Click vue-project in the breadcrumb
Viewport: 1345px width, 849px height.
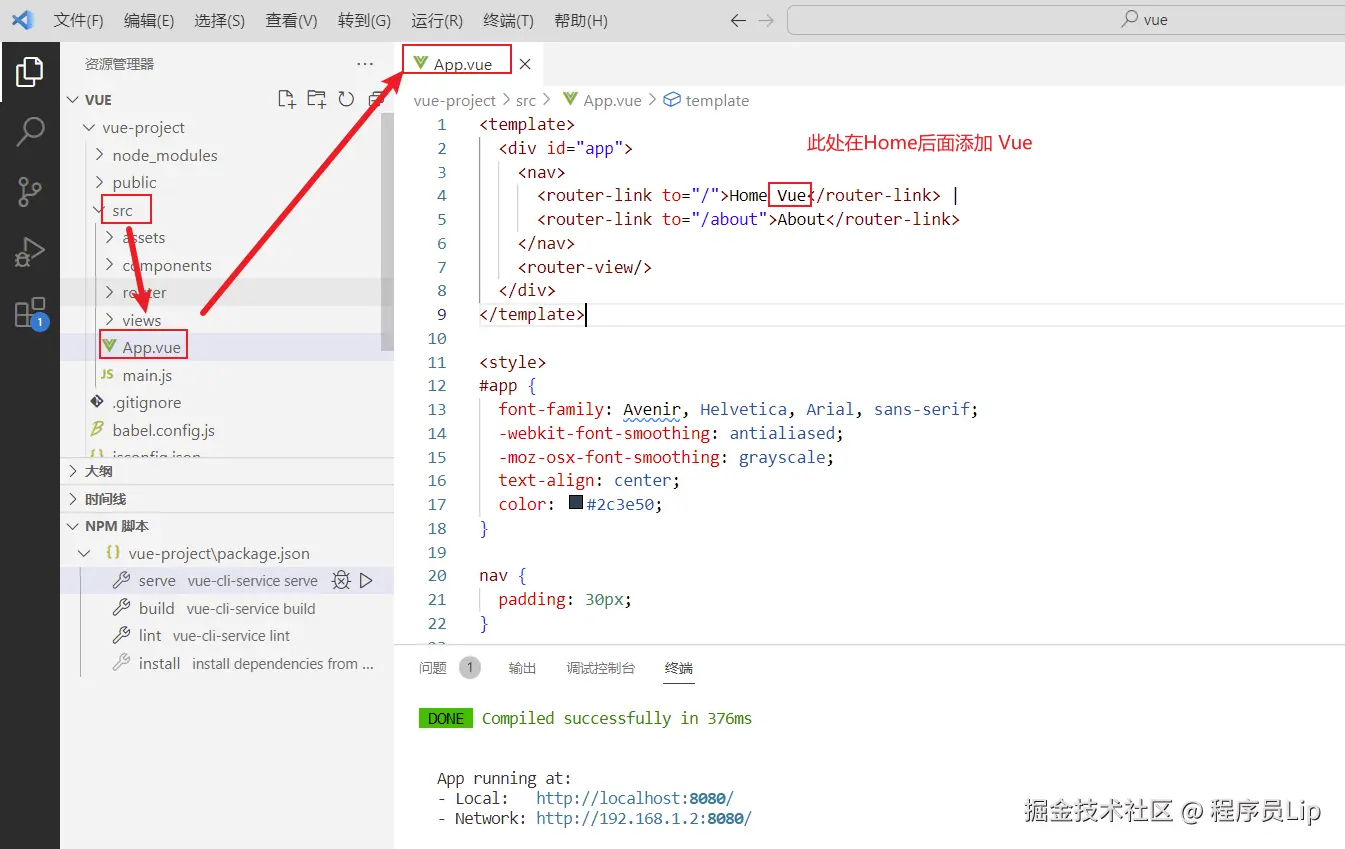pos(455,100)
